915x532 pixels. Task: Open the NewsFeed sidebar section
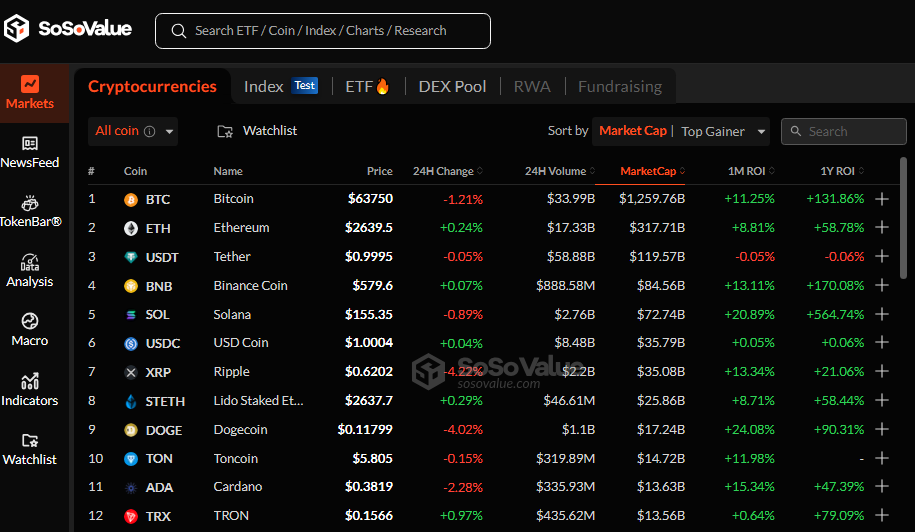(x=30, y=152)
